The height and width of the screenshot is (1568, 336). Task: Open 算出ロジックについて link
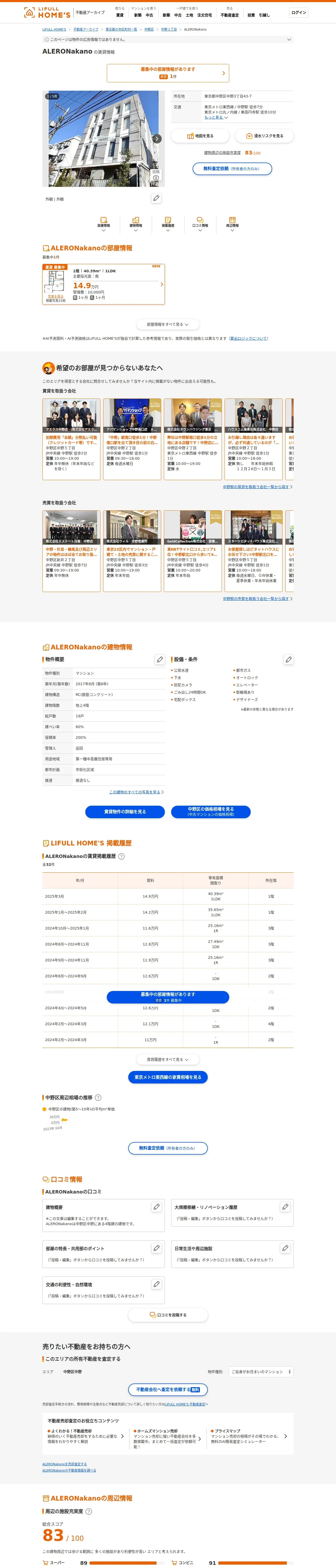(249, 338)
